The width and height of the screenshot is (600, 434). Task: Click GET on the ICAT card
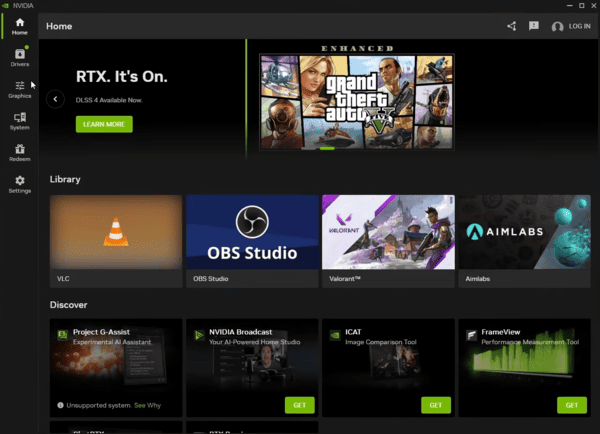point(435,405)
